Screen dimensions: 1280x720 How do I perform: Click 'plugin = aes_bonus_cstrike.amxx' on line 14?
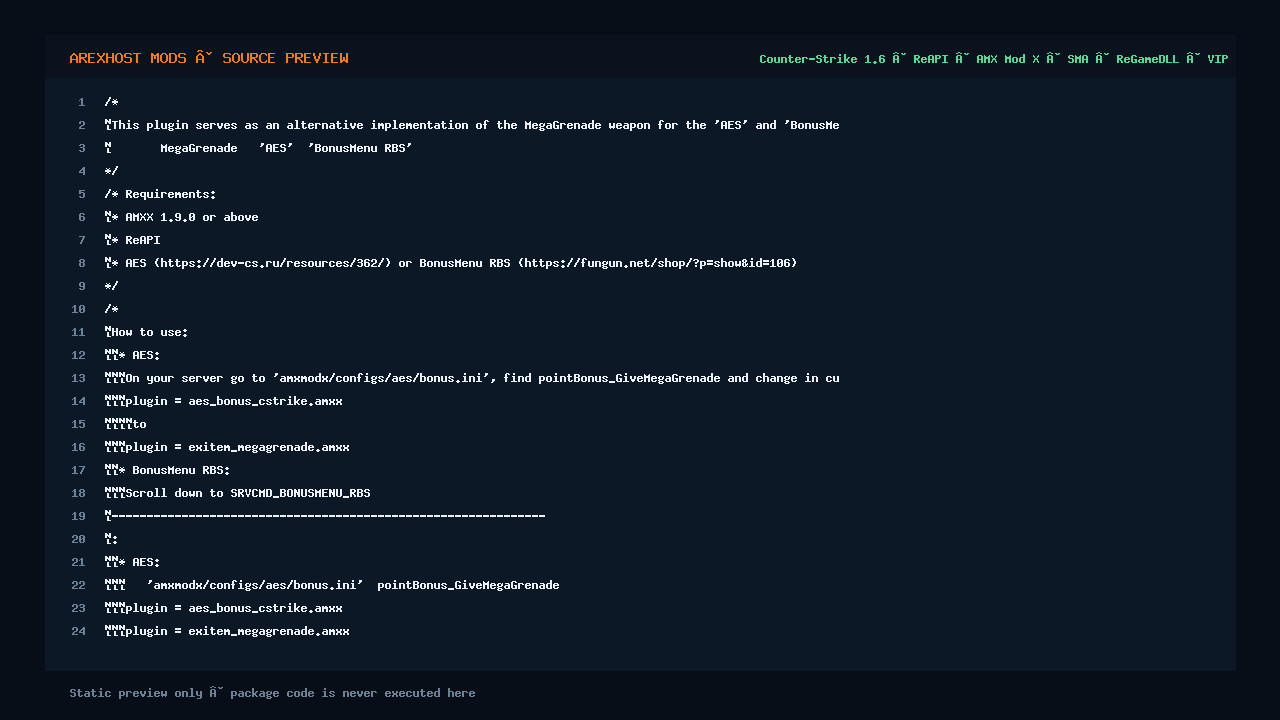223,401
